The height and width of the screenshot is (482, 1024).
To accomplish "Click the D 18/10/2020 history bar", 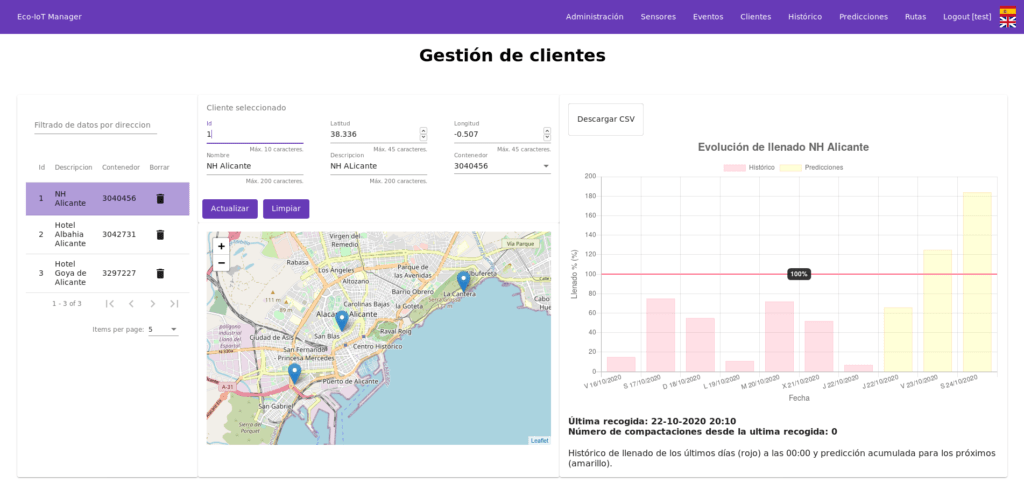I will (x=700, y=345).
